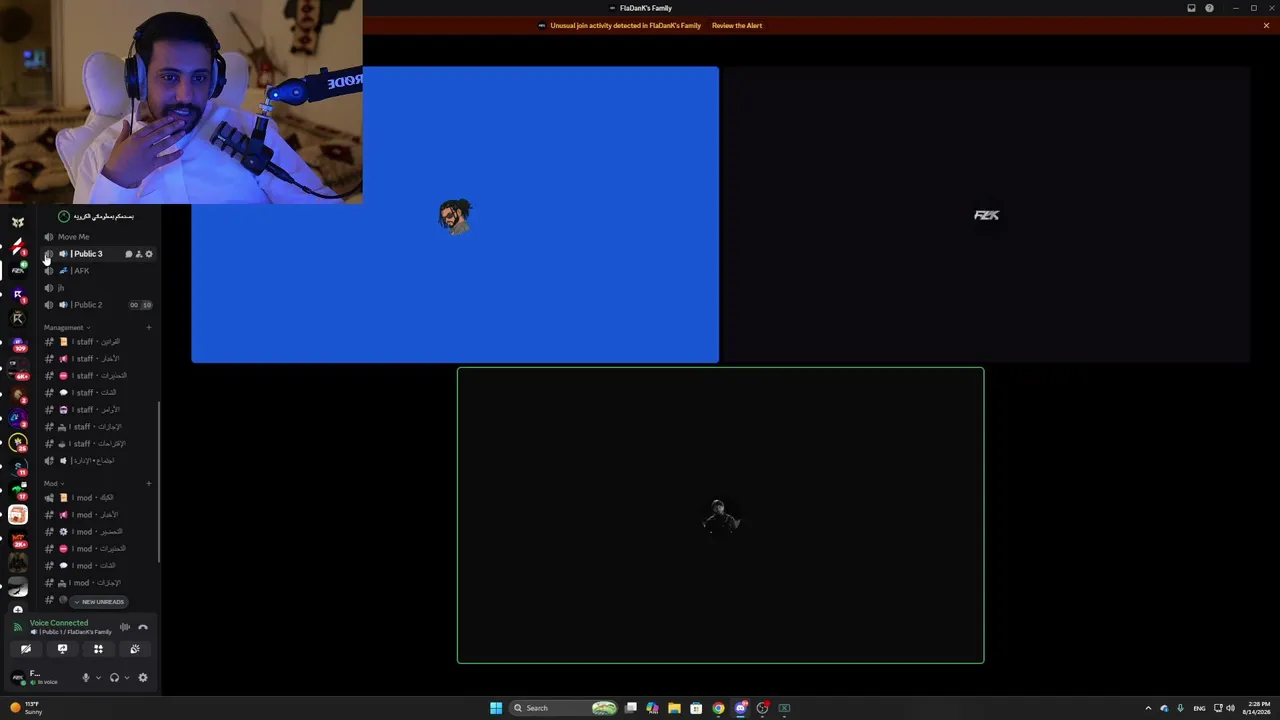Open File Explorer from taskbar
This screenshot has width=1280, height=720.
click(x=674, y=708)
